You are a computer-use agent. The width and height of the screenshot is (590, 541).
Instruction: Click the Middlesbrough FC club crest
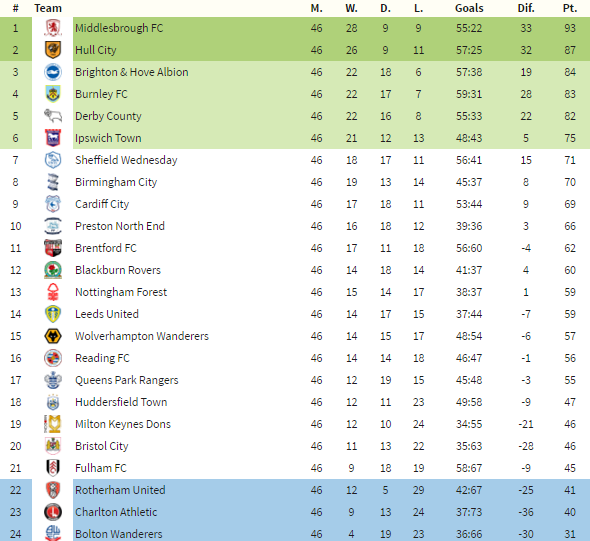[53, 28]
